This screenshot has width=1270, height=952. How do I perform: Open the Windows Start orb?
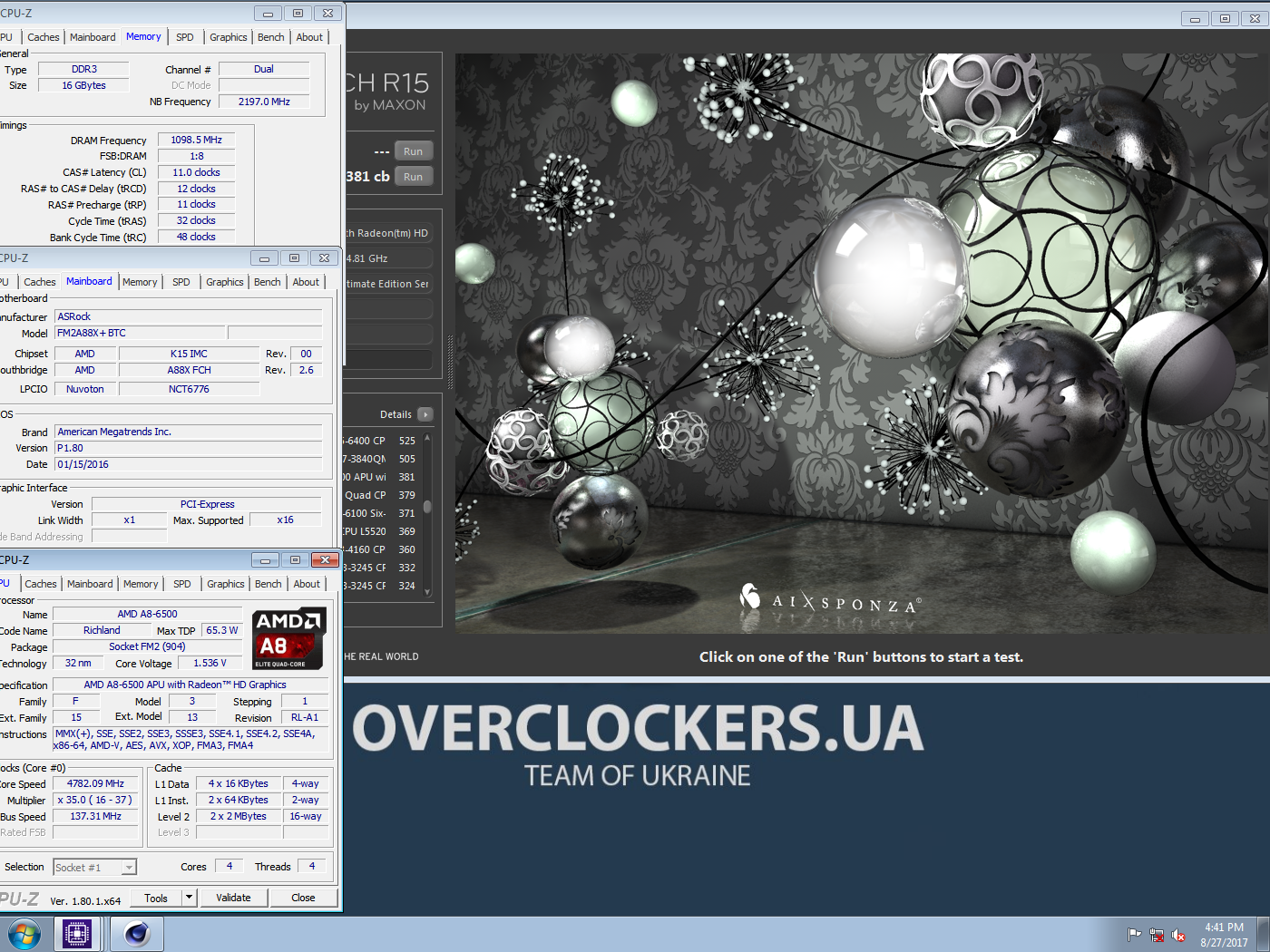point(24,934)
